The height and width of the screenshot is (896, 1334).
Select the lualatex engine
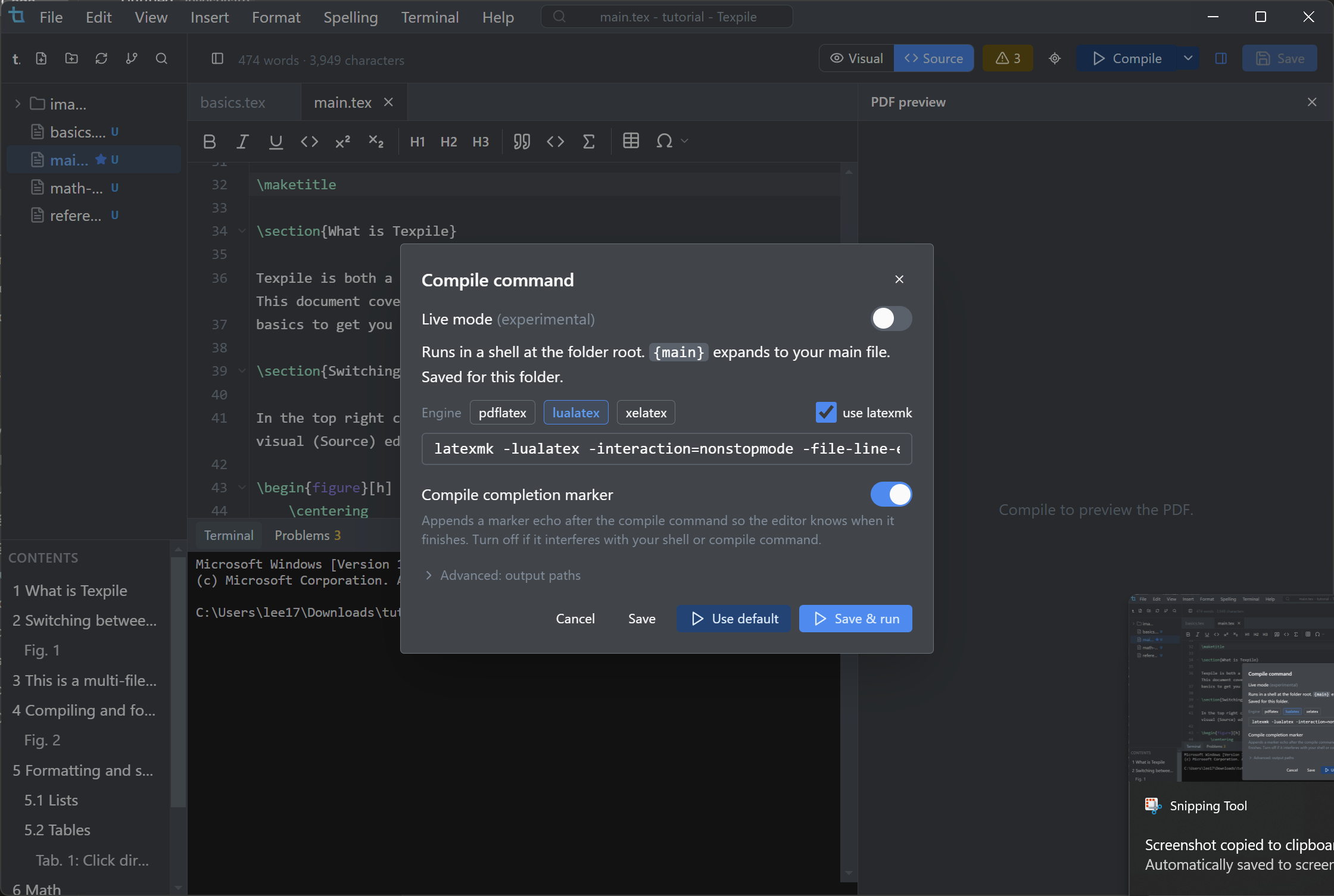[576, 413]
